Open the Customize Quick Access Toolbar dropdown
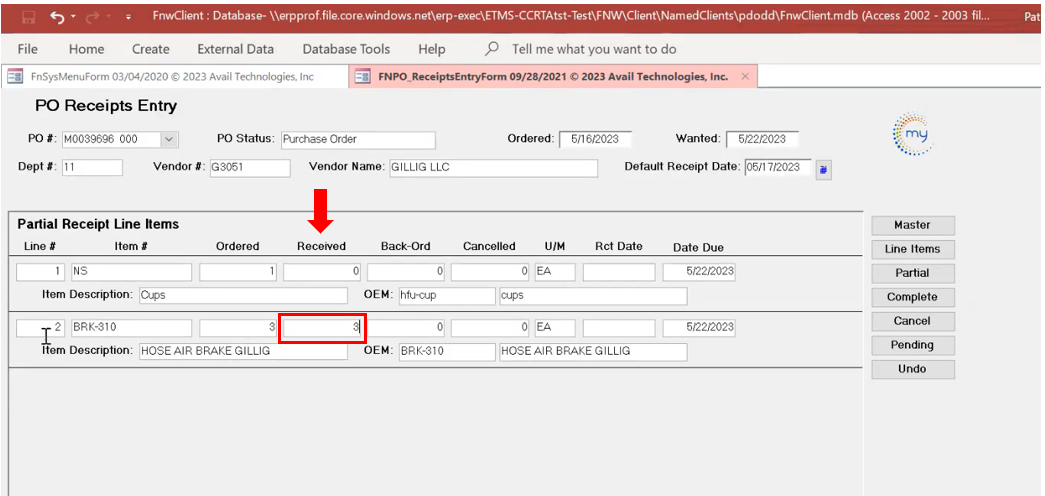The width and height of the screenshot is (1045, 496). [x=128, y=17]
